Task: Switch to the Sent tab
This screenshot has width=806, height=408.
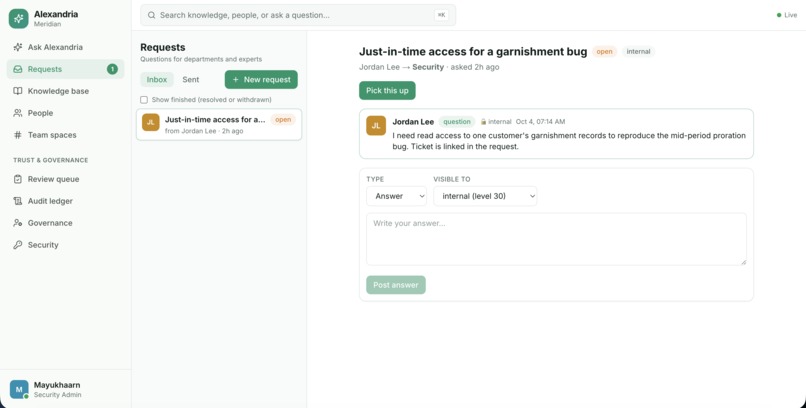Action: [x=191, y=80]
